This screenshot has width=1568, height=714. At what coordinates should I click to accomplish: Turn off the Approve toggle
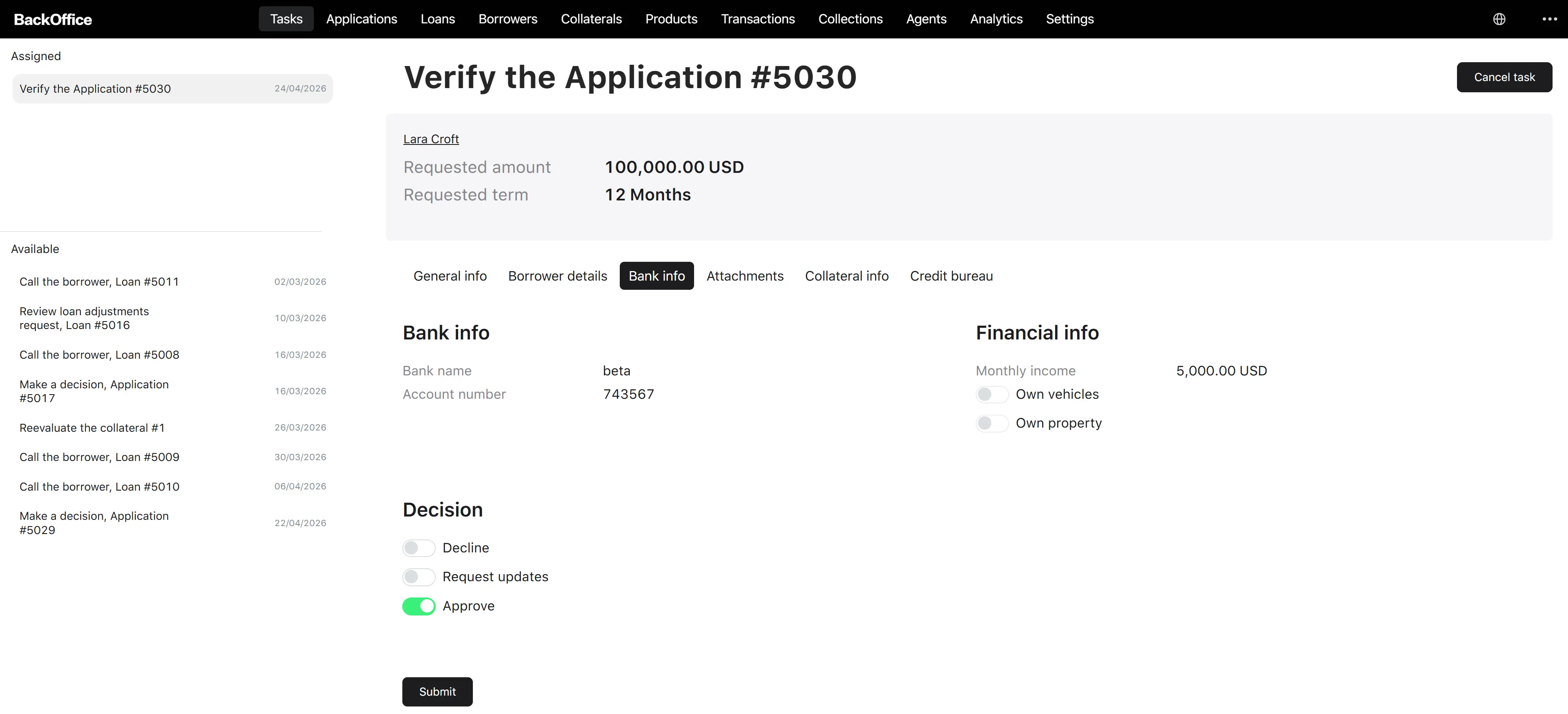419,606
